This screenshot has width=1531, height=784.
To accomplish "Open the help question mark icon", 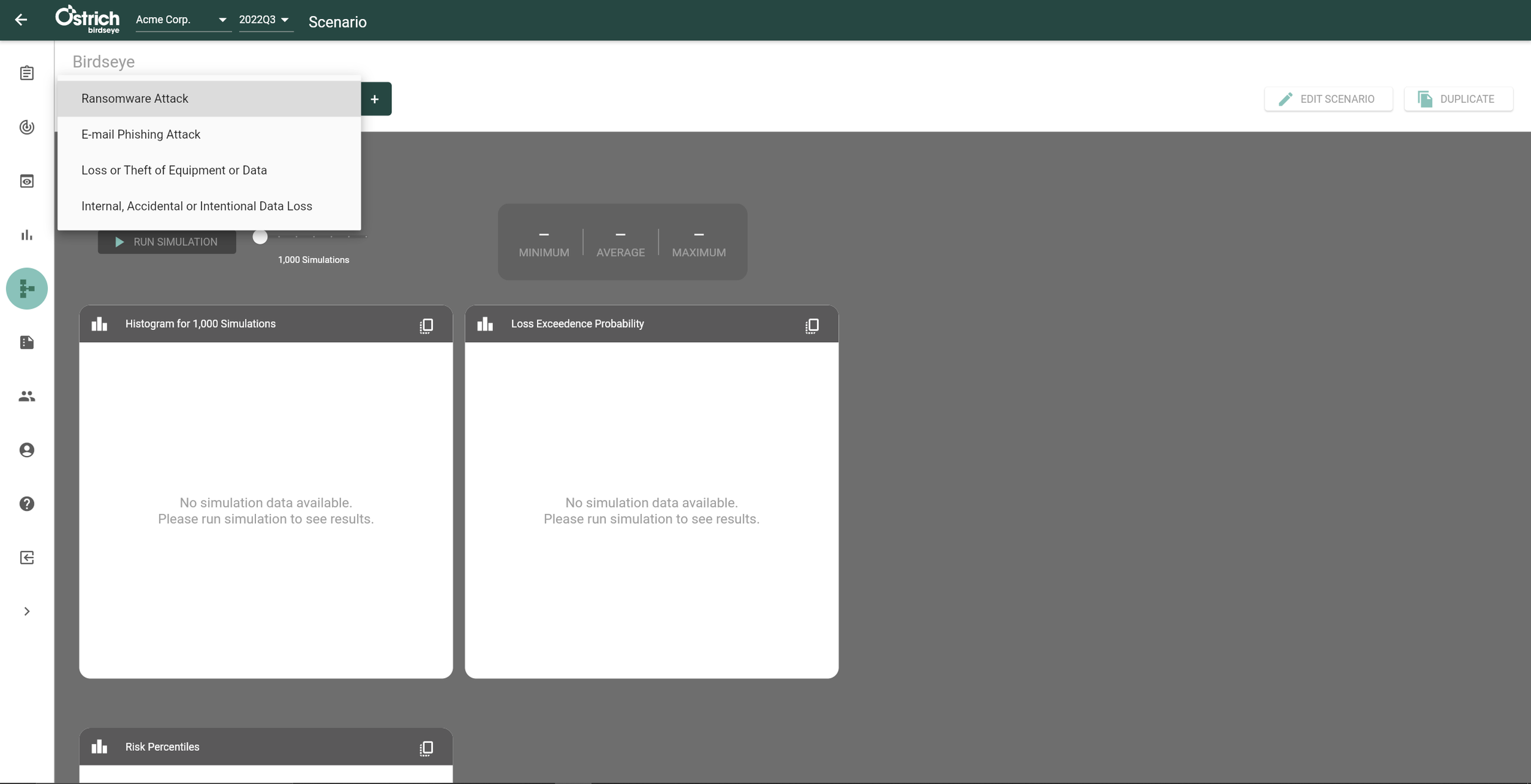I will pyautogui.click(x=26, y=504).
